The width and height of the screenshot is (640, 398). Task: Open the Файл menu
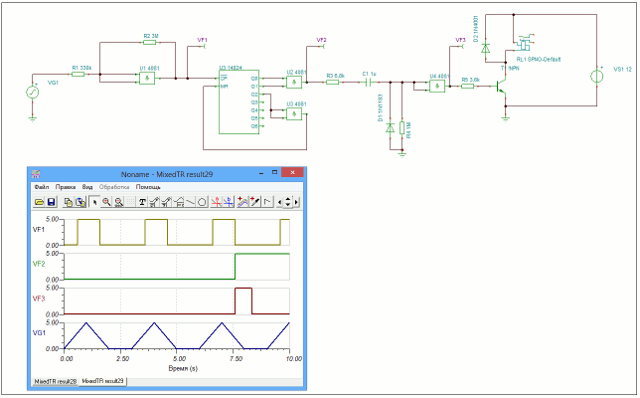click(42, 187)
